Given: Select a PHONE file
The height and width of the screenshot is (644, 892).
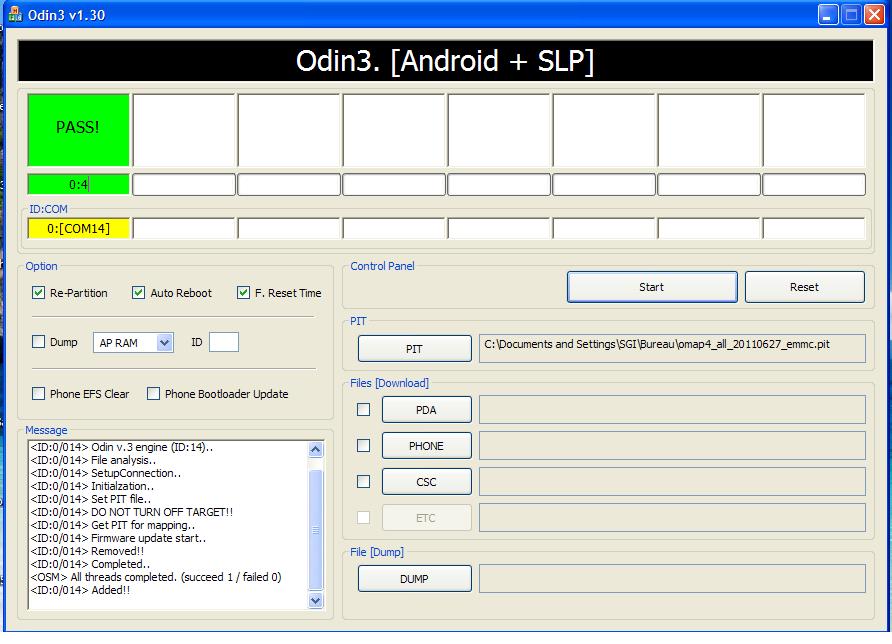Looking at the screenshot, I should pos(426,445).
